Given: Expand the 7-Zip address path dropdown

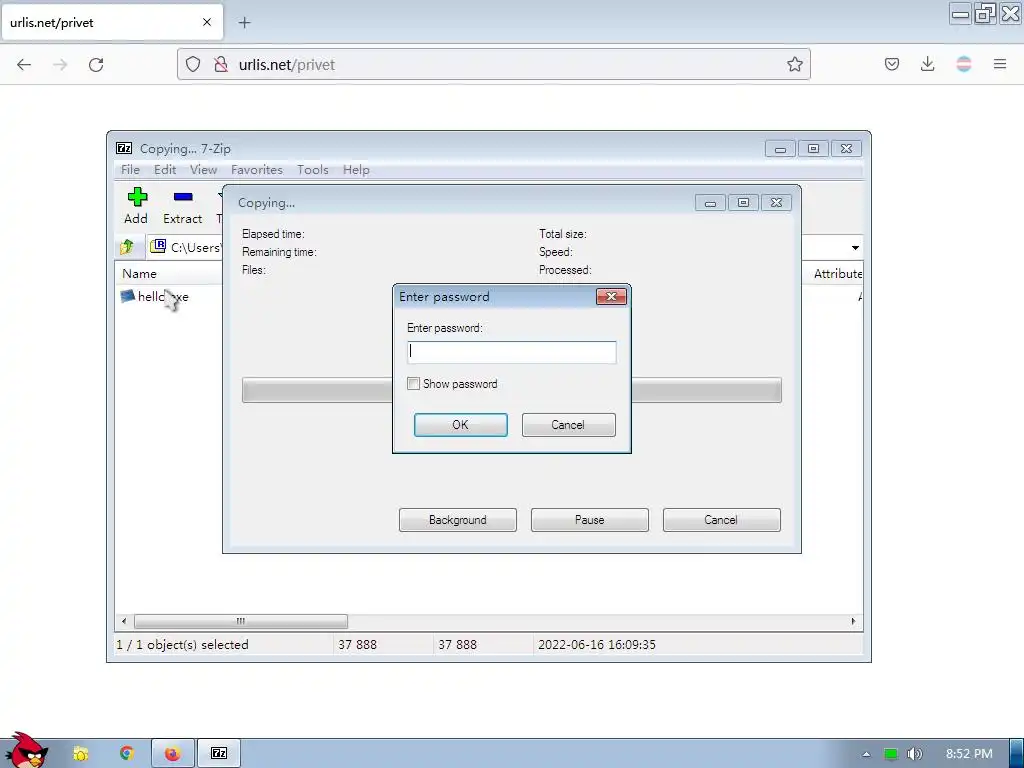Looking at the screenshot, I should pyautogui.click(x=855, y=248).
